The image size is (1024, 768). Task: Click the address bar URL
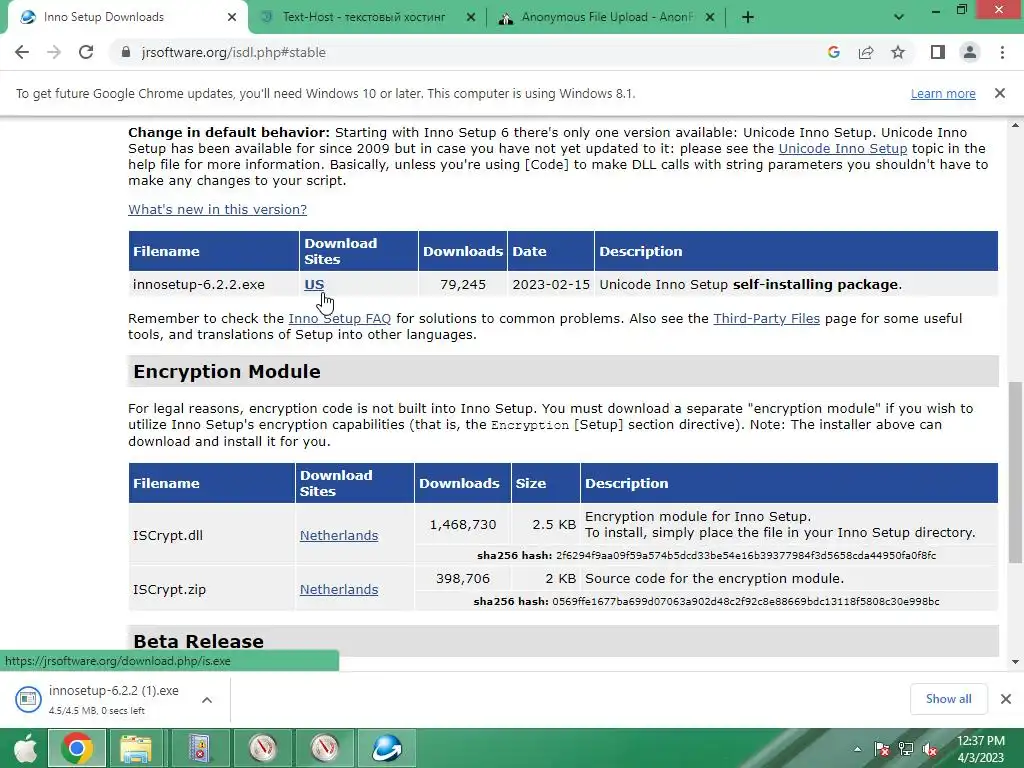coord(233,52)
